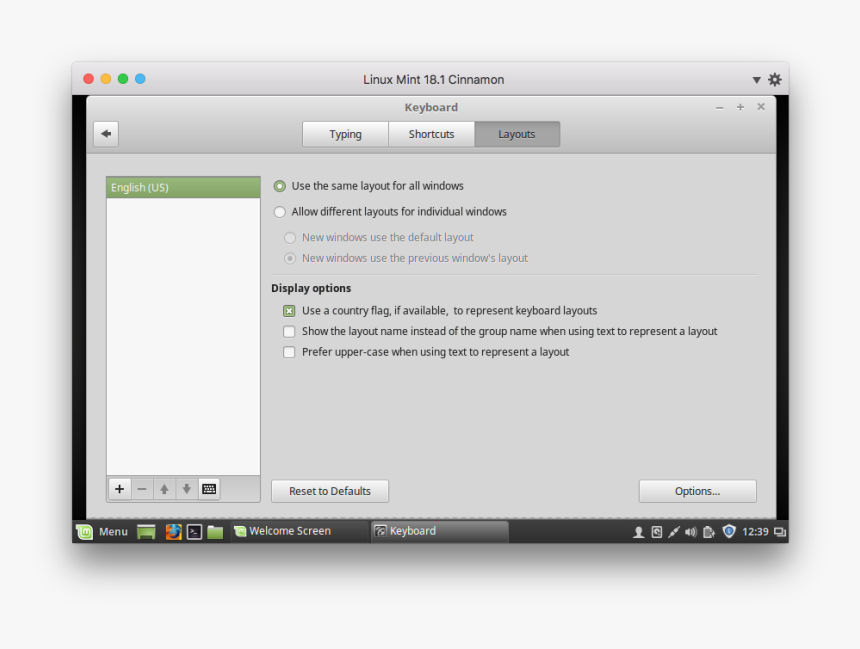Open the volume icon in the system tray
Viewport: 860px width, 649px height.
pyautogui.click(x=690, y=531)
